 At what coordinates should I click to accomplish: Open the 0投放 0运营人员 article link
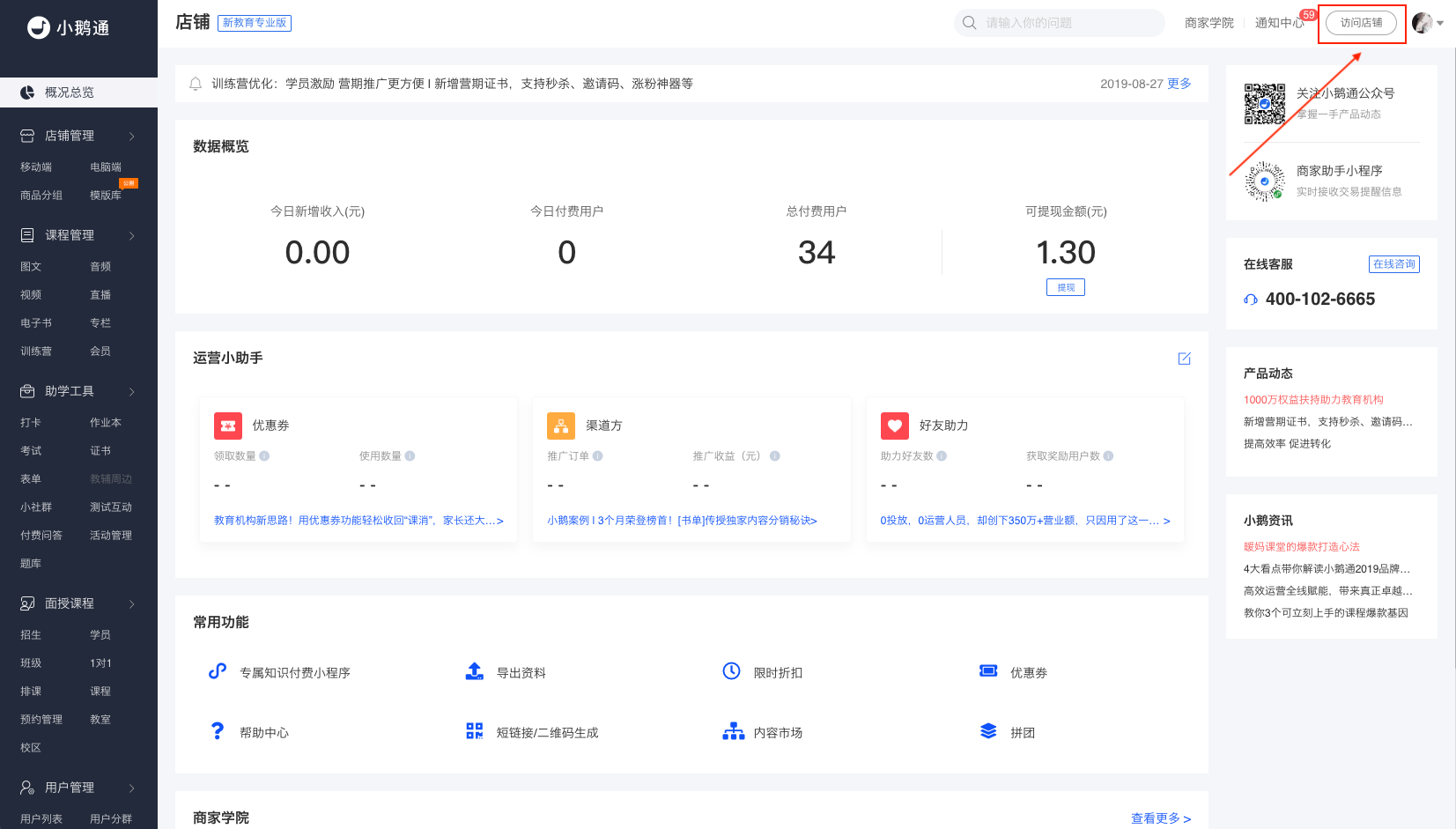pyautogui.click(x=1025, y=521)
